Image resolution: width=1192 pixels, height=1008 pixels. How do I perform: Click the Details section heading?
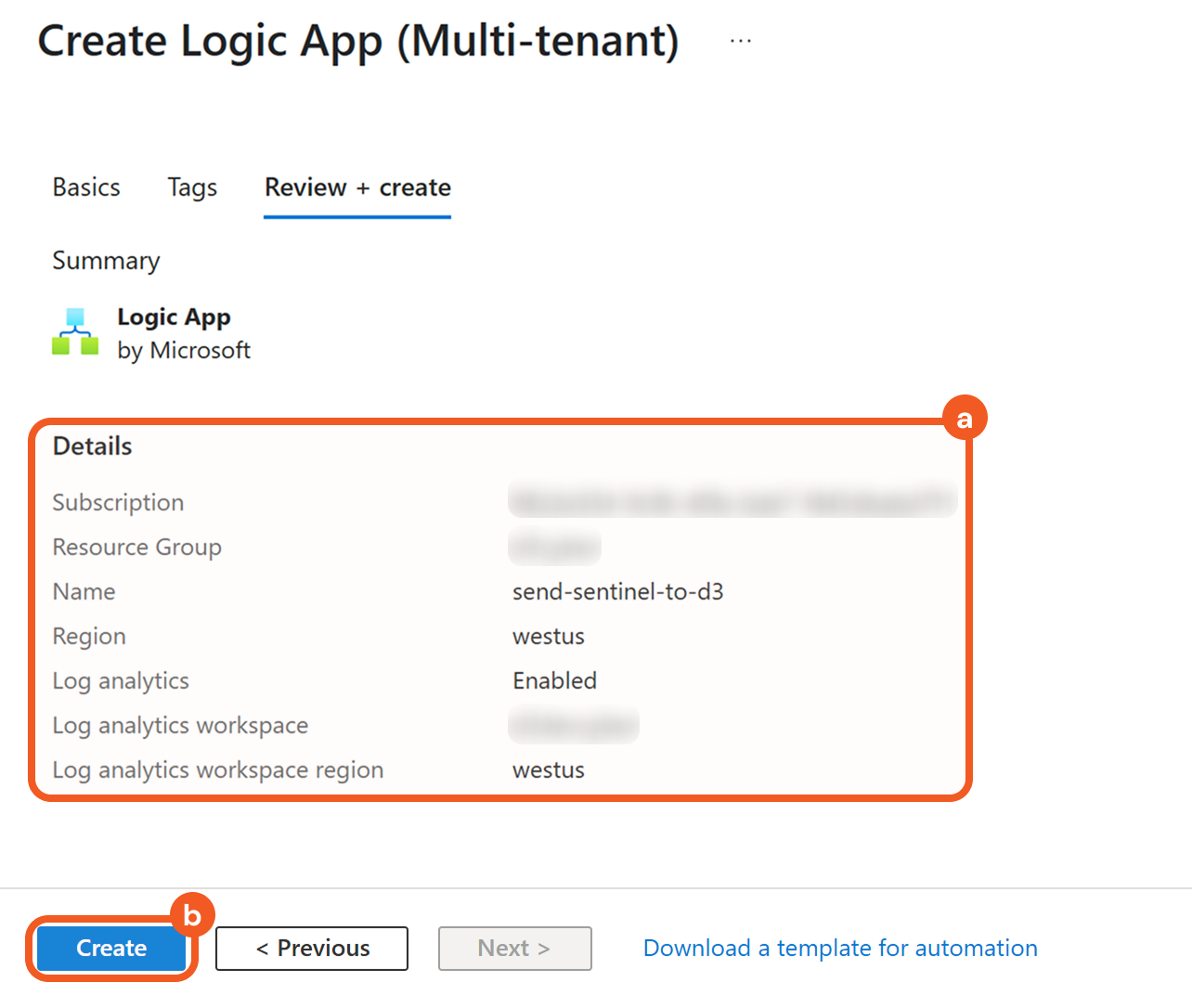(x=93, y=446)
